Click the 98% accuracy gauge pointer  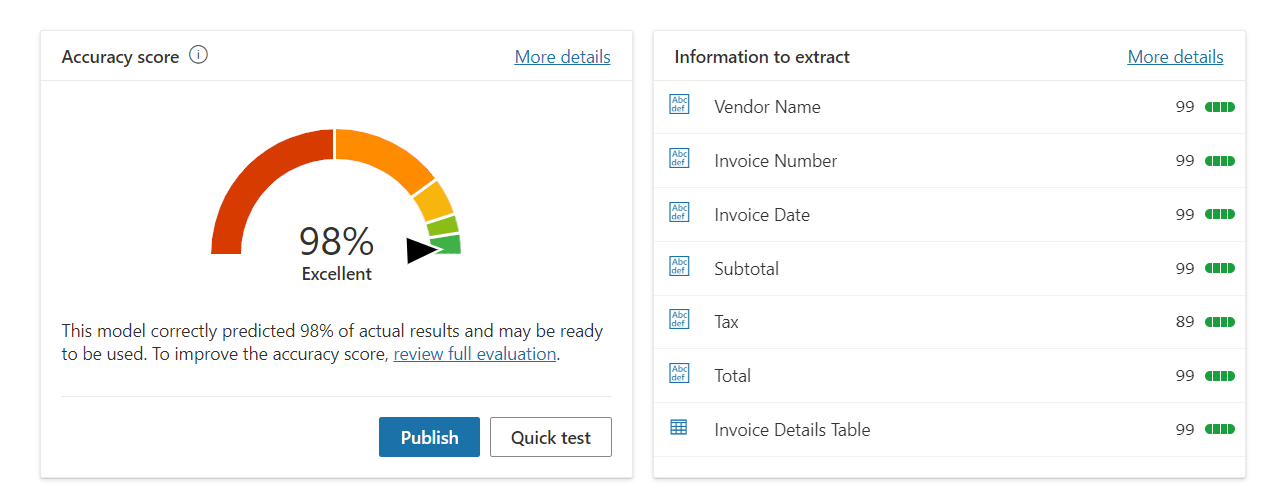(420, 250)
